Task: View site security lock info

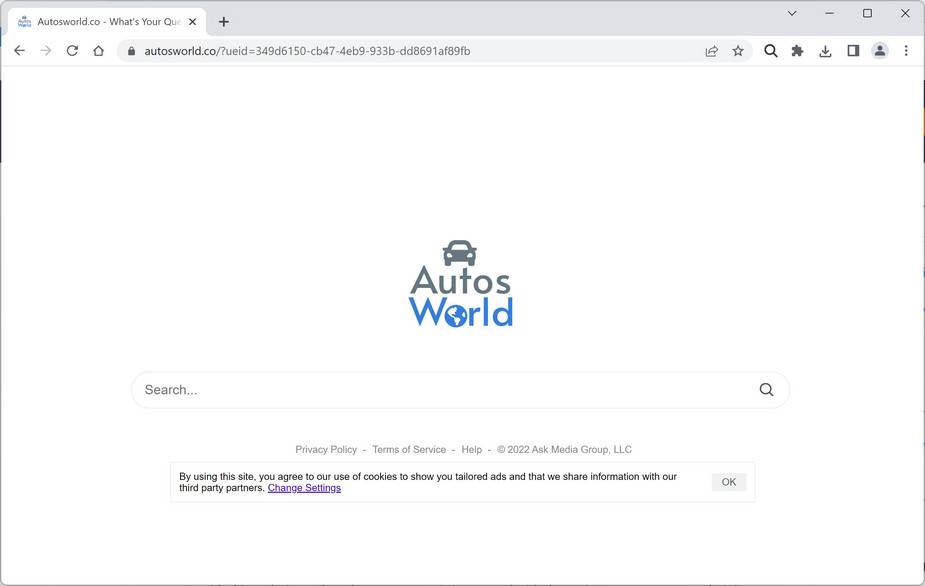Action: pos(132,51)
